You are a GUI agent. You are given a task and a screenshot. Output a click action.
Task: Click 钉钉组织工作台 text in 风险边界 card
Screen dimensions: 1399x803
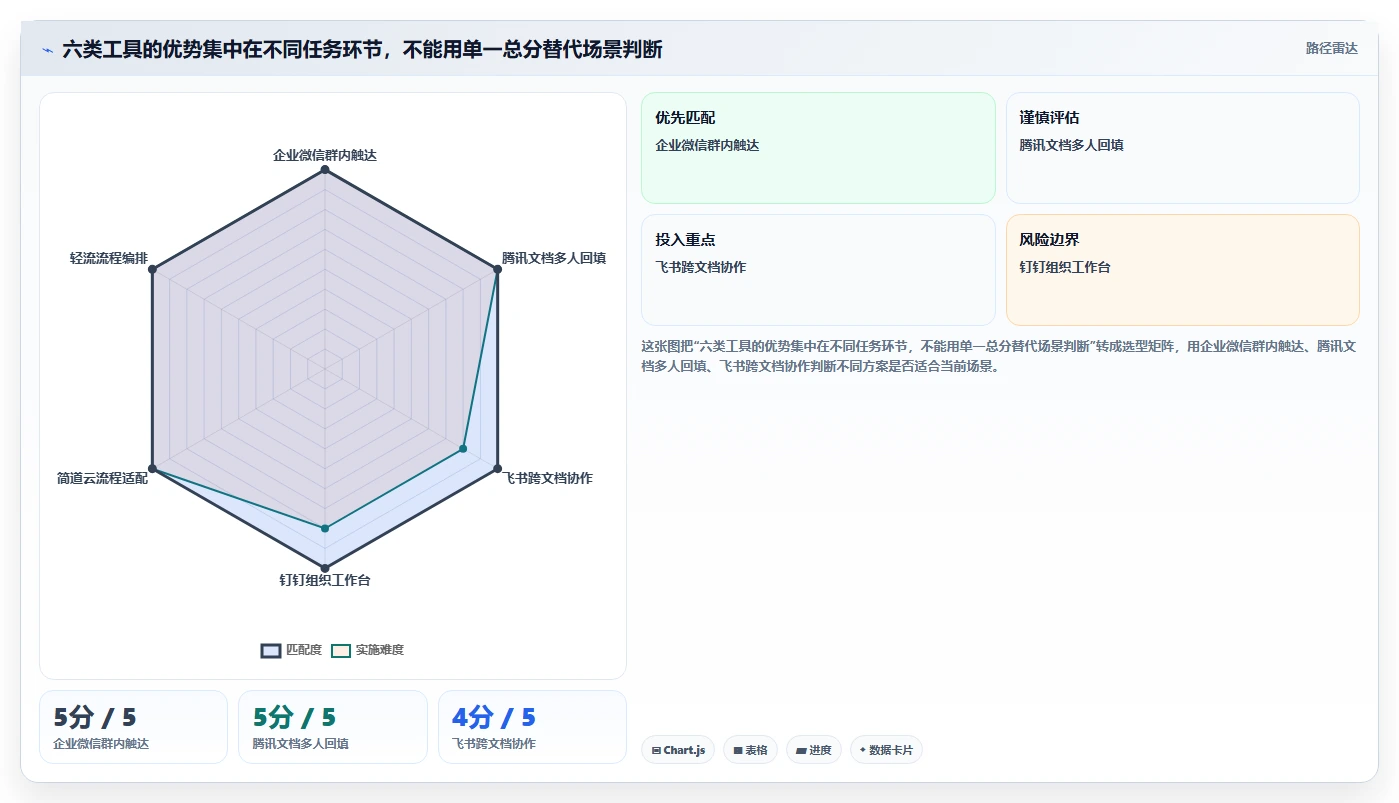1065,267
